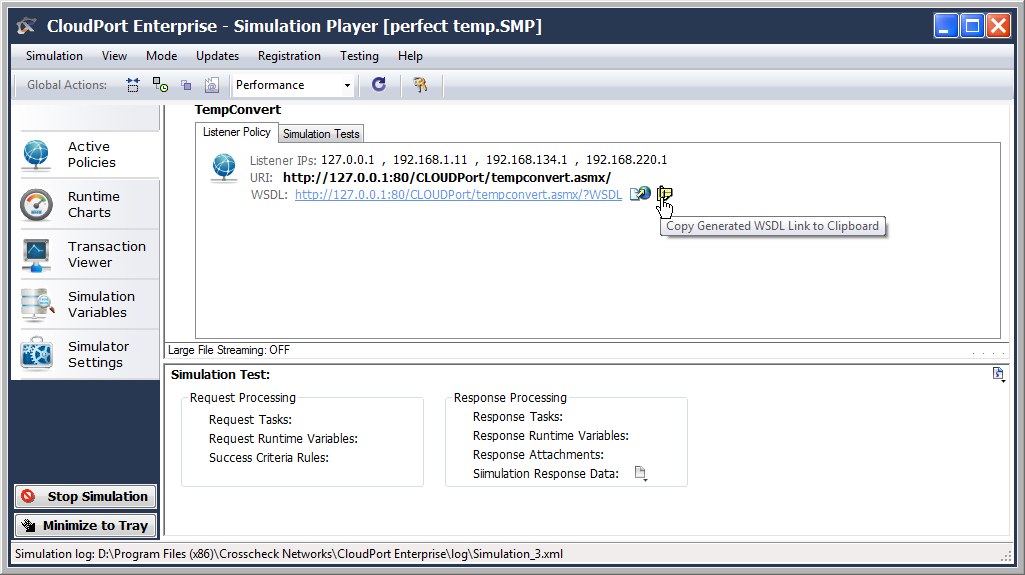Click Large File Streaming: OFF status

click(229, 350)
